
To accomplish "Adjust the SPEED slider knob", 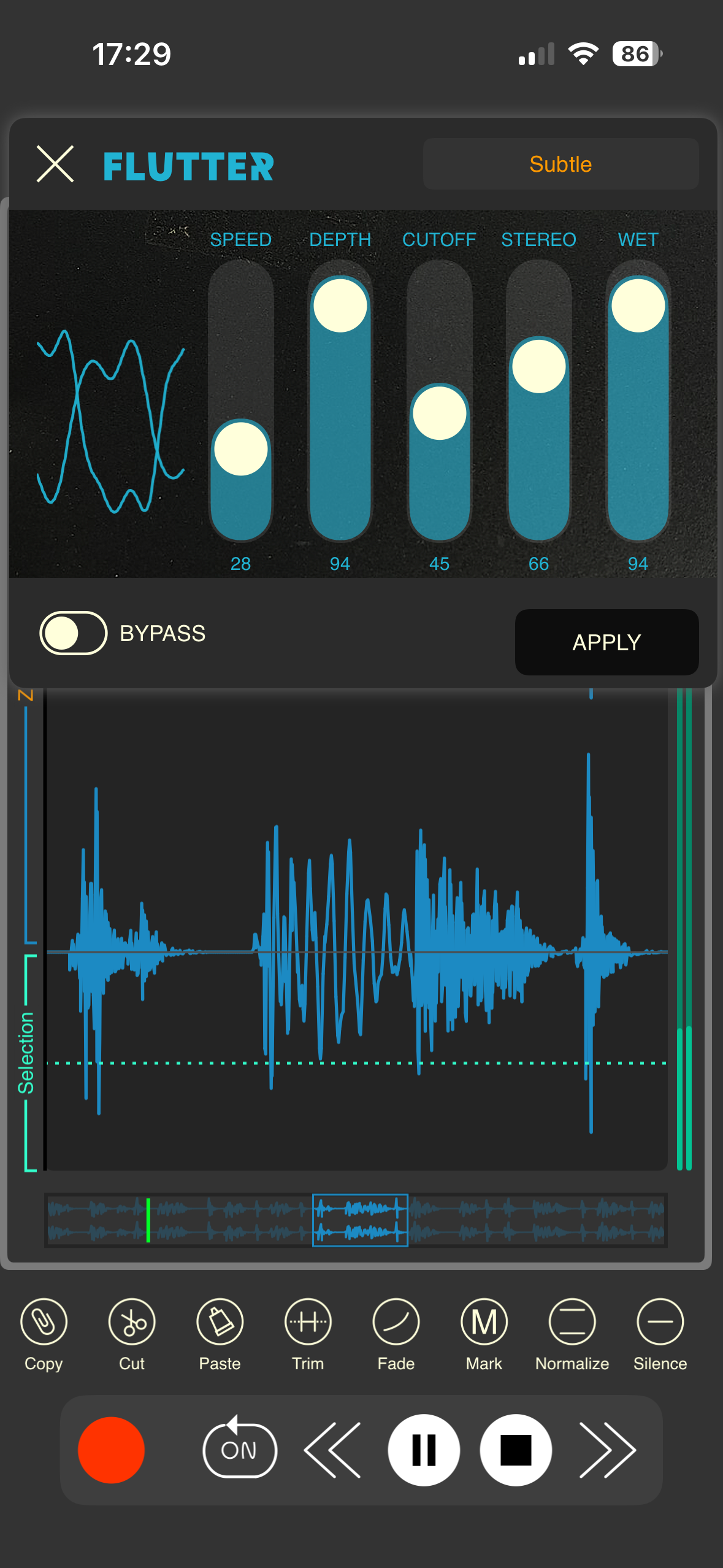I will click(241, 448).
